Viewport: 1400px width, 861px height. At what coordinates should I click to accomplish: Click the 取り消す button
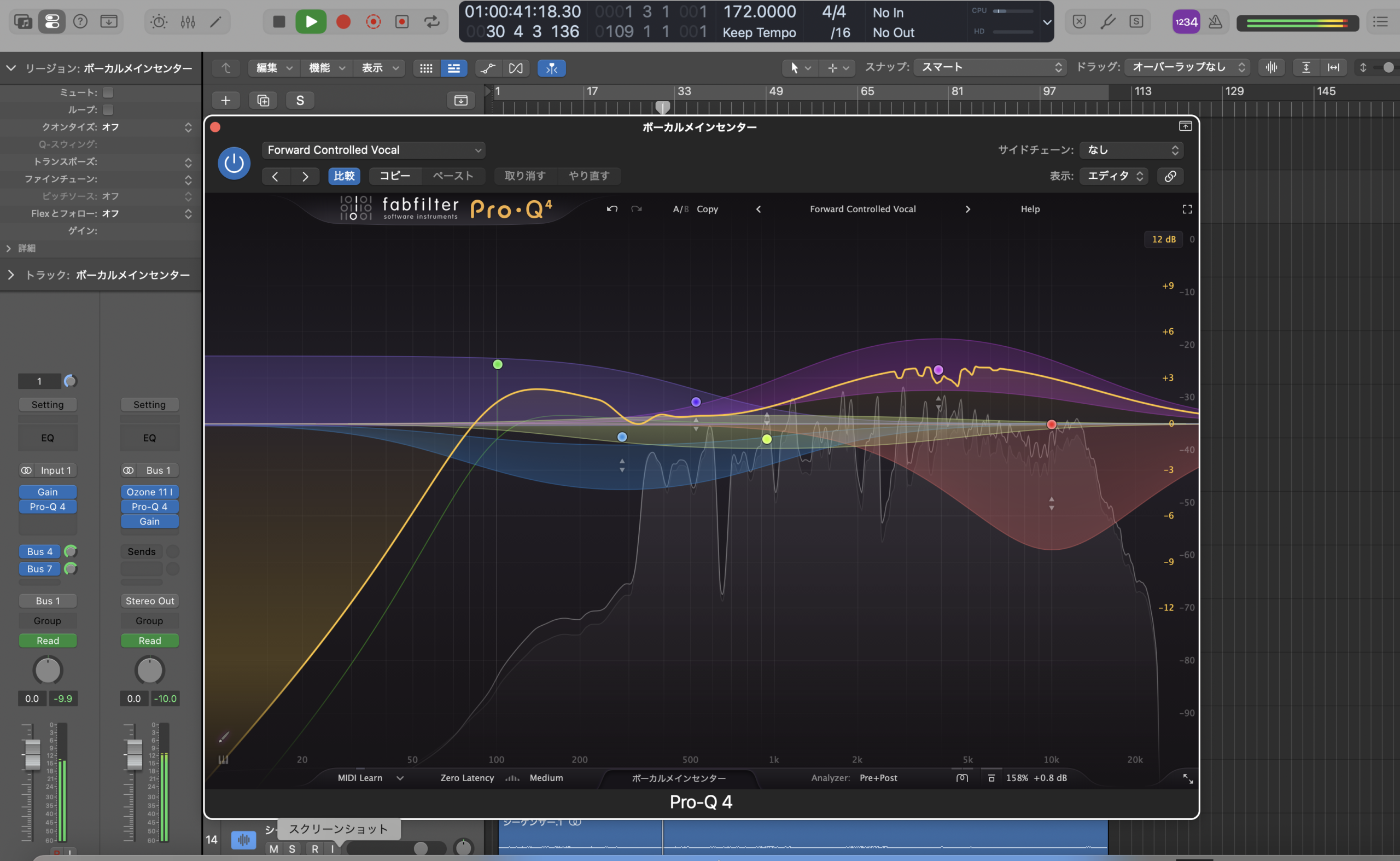point(525,176)
